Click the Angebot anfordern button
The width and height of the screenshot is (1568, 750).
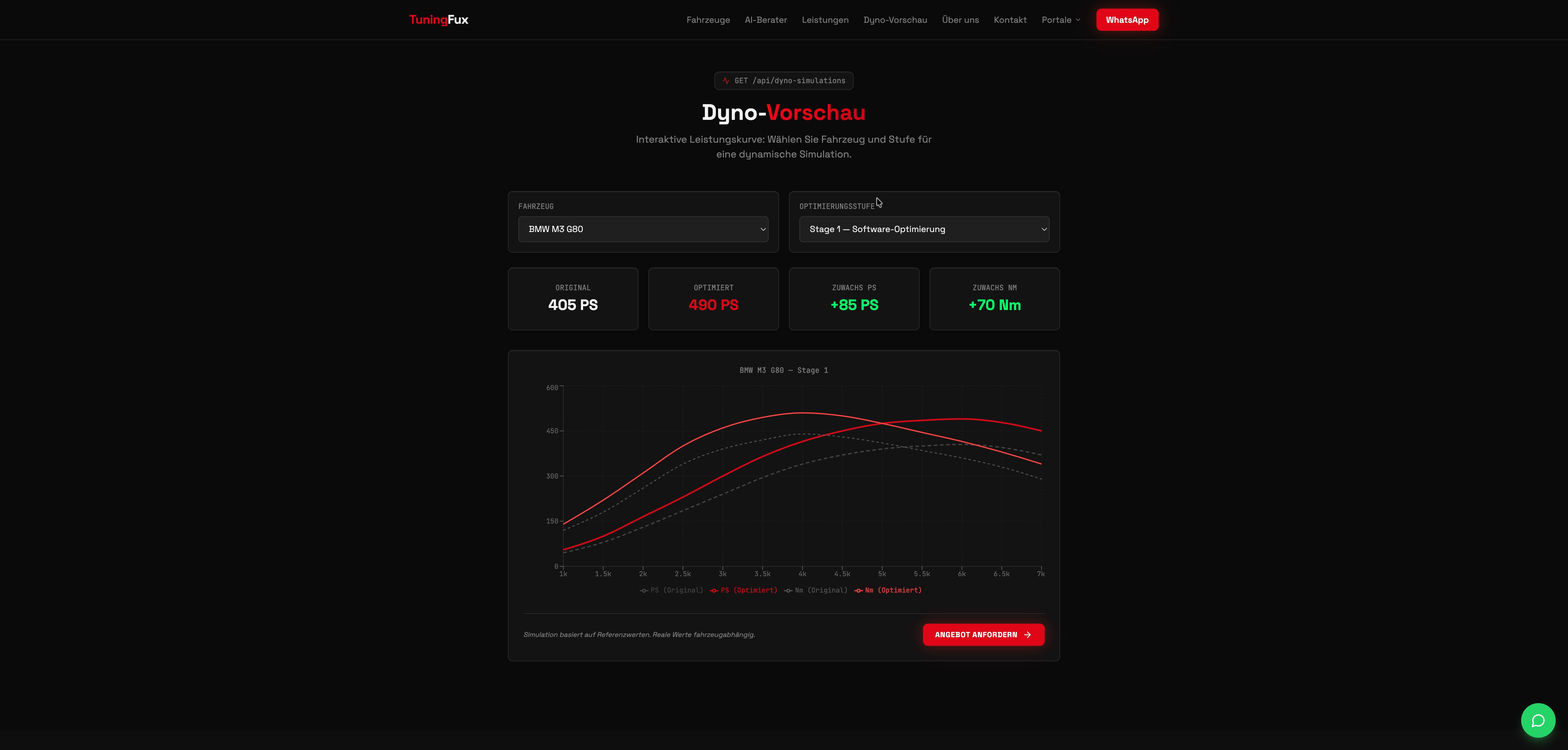(x=983, y=634)
